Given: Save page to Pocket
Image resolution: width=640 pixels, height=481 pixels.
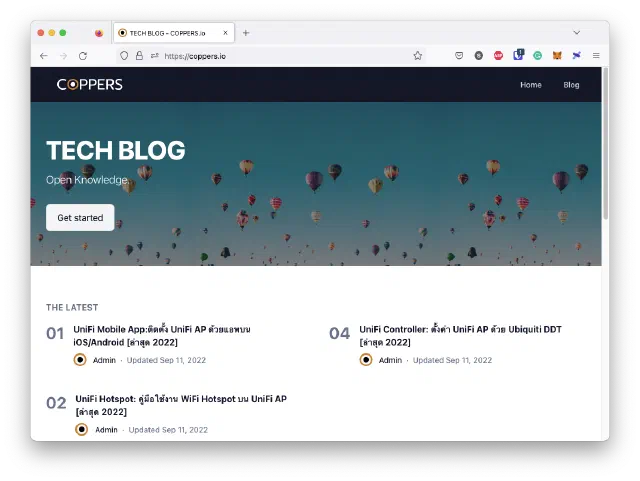Looking at the screenshot, I should click(459, 56).
